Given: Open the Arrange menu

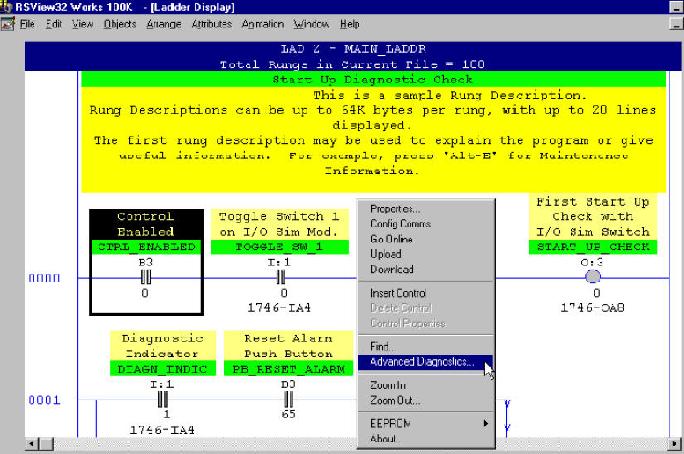Looking at the screenshot, I should pos(164,24).
